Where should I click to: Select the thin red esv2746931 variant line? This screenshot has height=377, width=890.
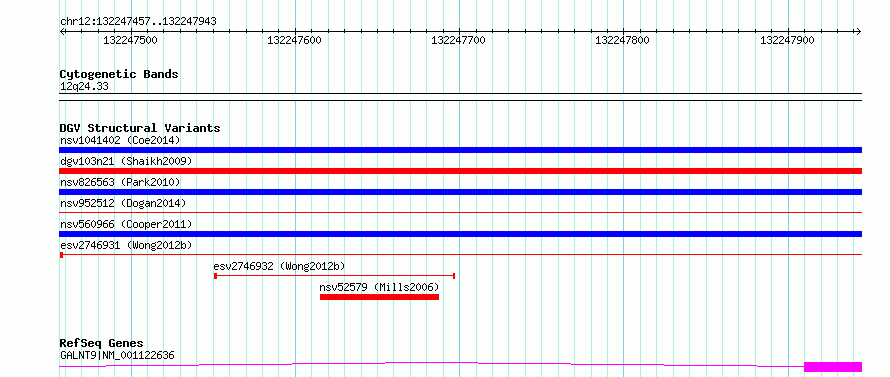460,255
